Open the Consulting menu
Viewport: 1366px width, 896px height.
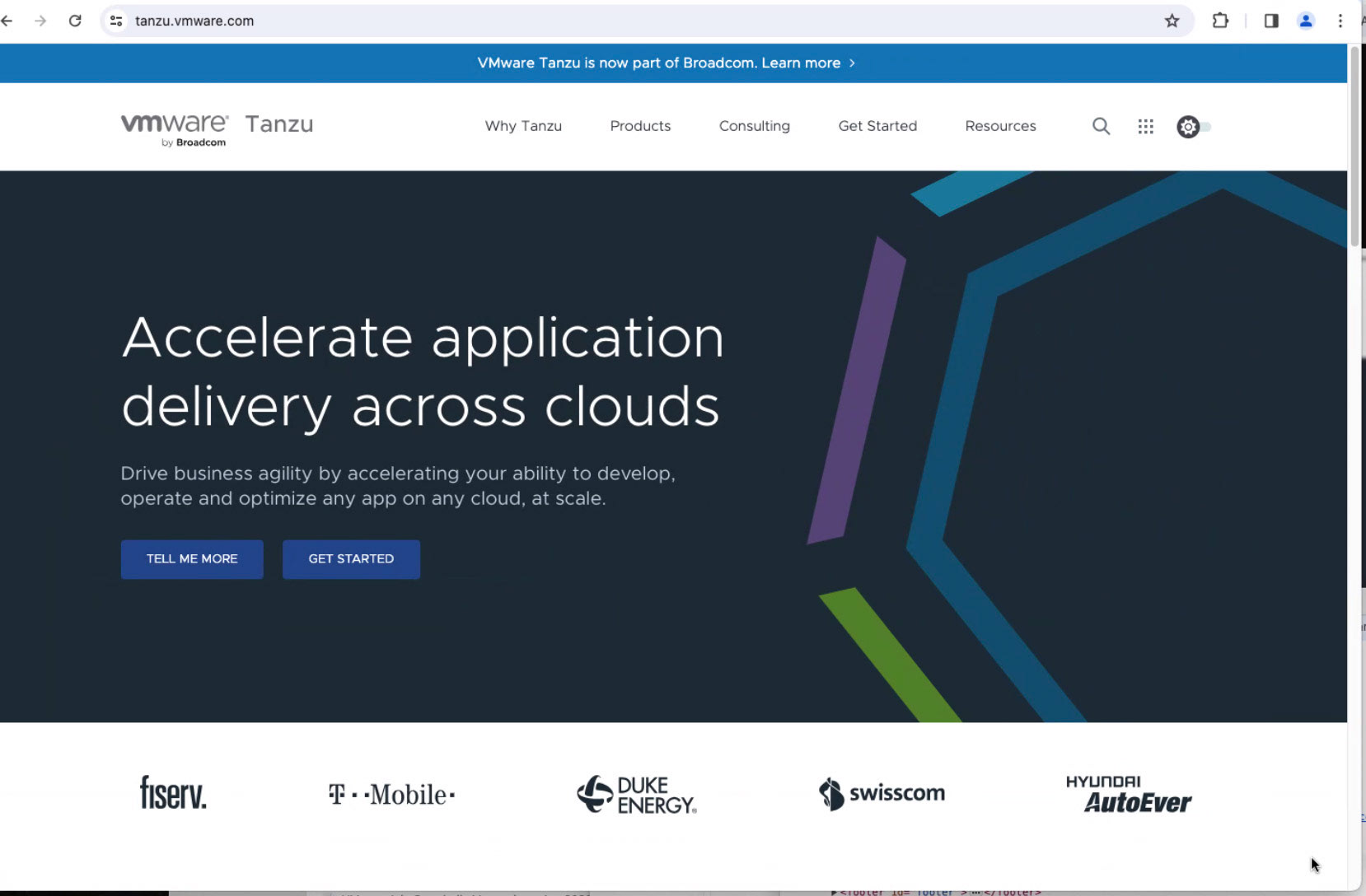(754, 126)
